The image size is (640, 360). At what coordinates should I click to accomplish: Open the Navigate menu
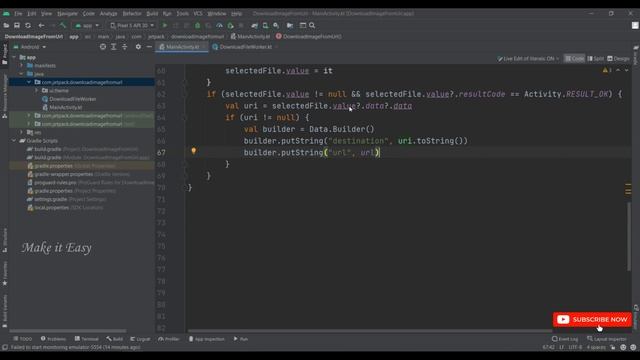(x=67, y=13)
